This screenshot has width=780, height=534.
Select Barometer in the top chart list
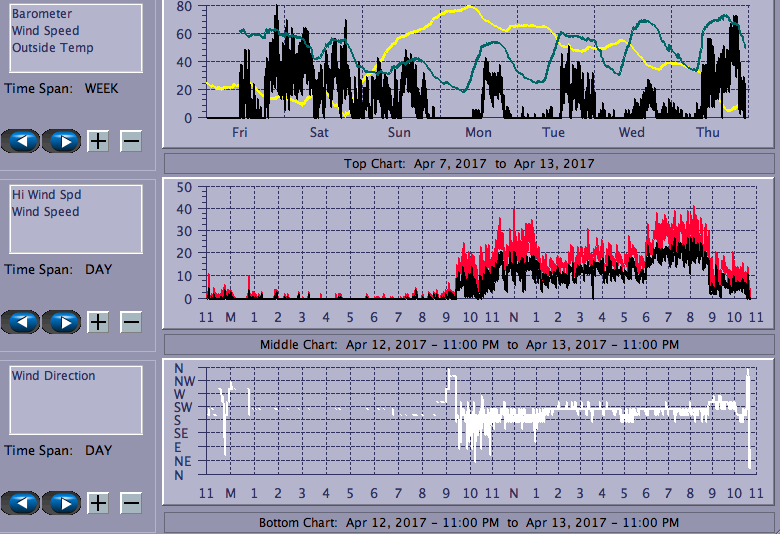click(41, 14)
